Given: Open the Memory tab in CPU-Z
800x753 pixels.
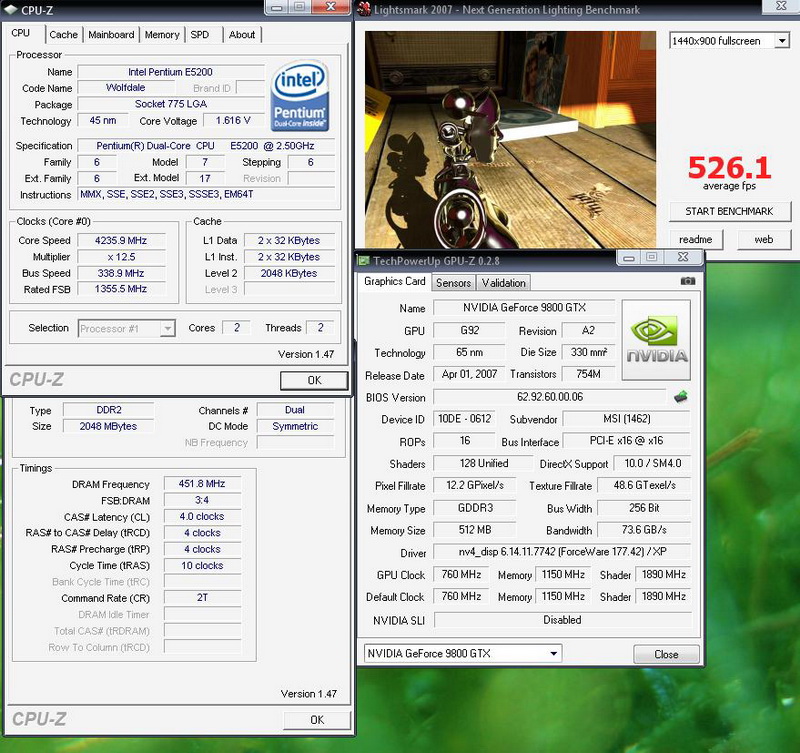Looking at the screenshot, I should 162,35.
